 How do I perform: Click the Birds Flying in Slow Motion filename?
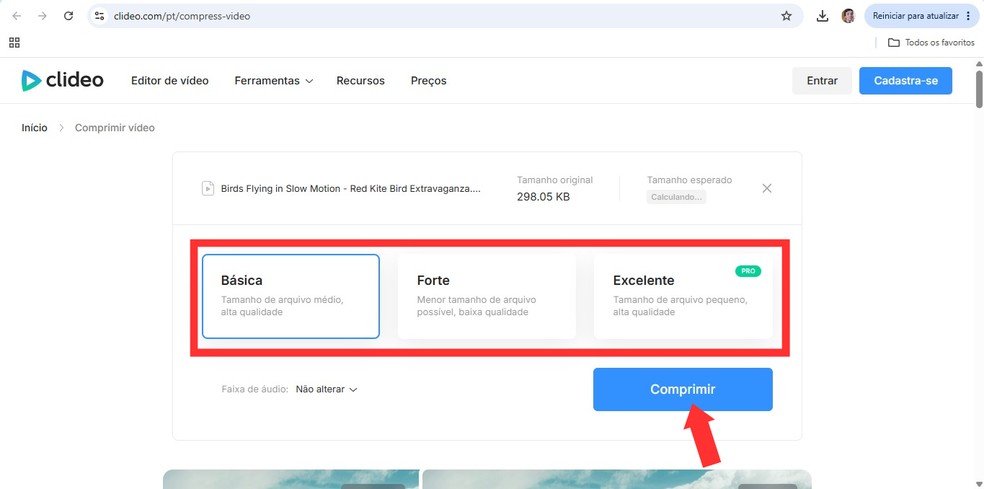coord(351,188)
